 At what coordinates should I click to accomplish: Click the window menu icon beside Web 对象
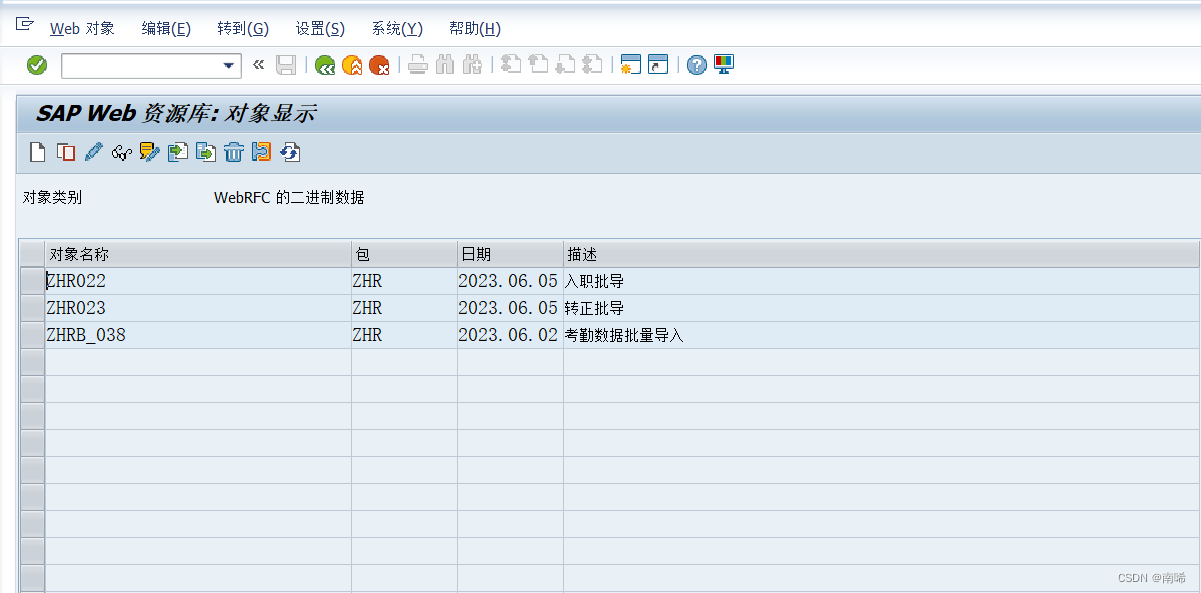pyautogui.click(x=25, y=25)
